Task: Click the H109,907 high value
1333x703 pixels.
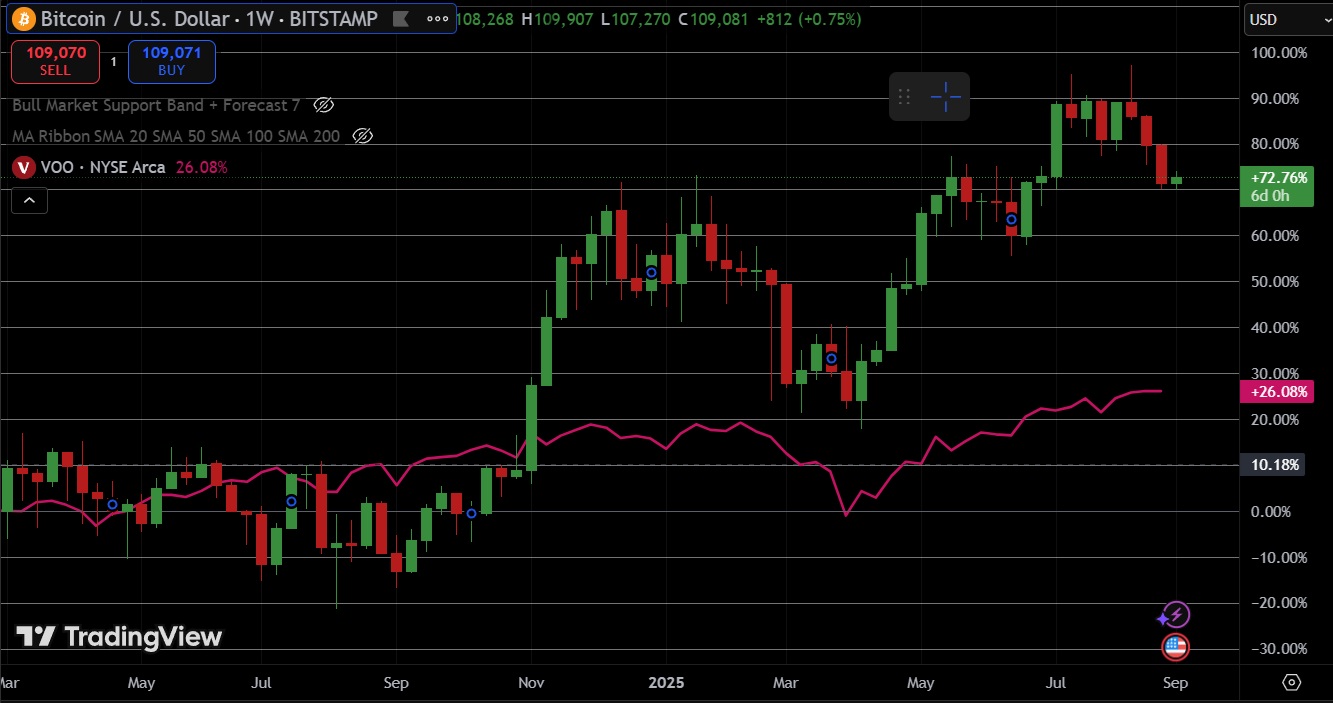Action: coord(559,19)
